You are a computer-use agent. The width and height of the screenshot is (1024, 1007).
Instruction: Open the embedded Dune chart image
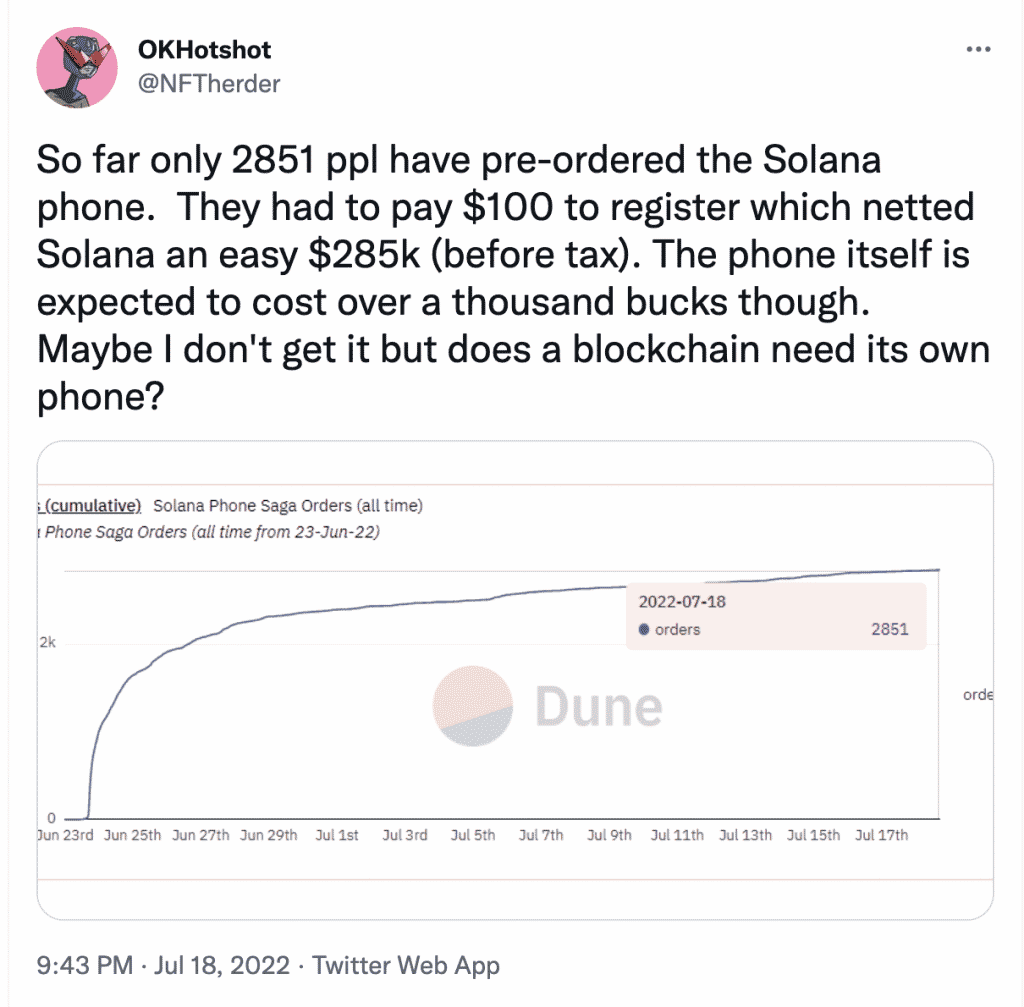click(515, 680)
